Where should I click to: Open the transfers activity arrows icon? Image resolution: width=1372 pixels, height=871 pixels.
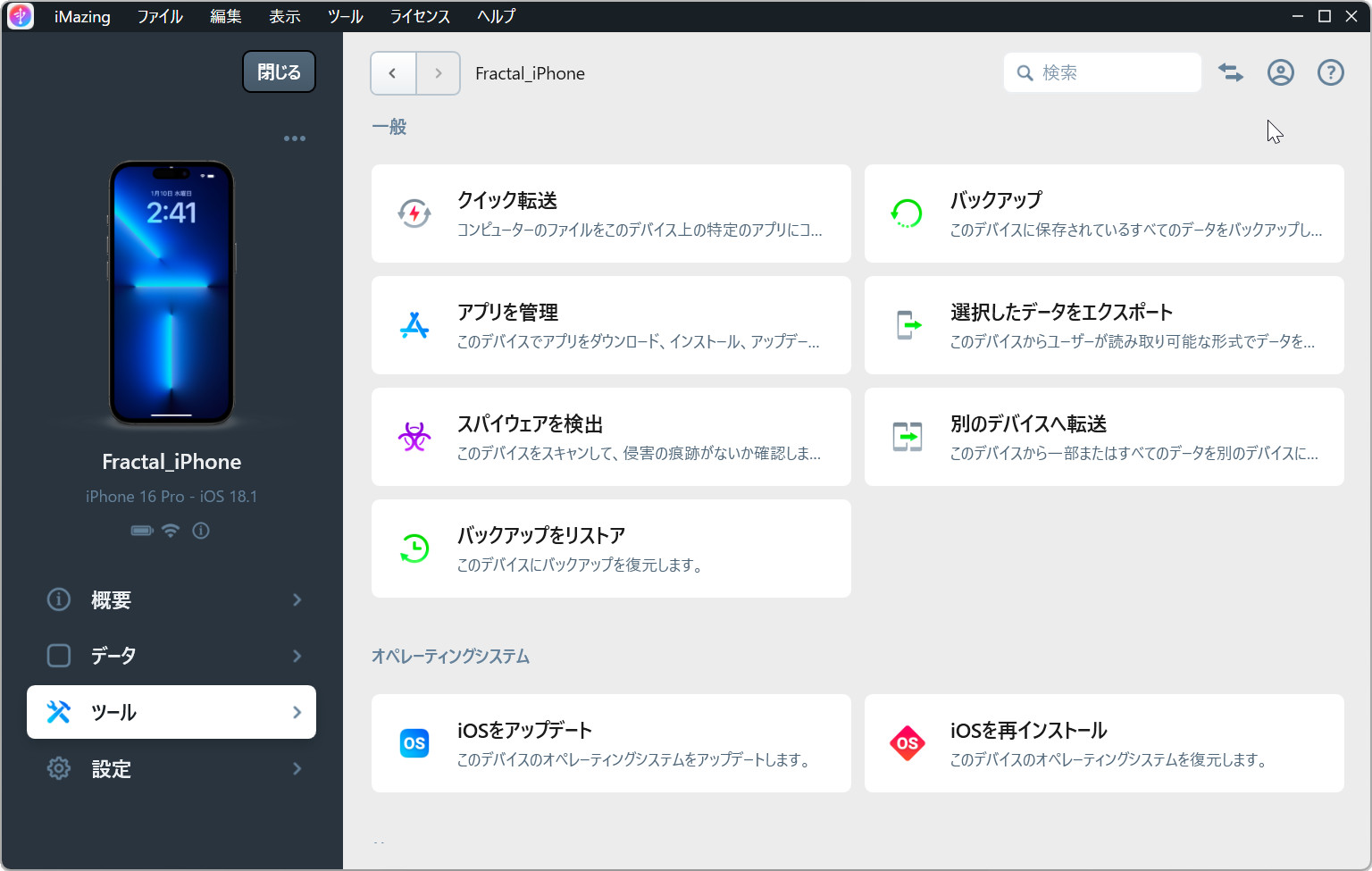tap(1231, 73)
